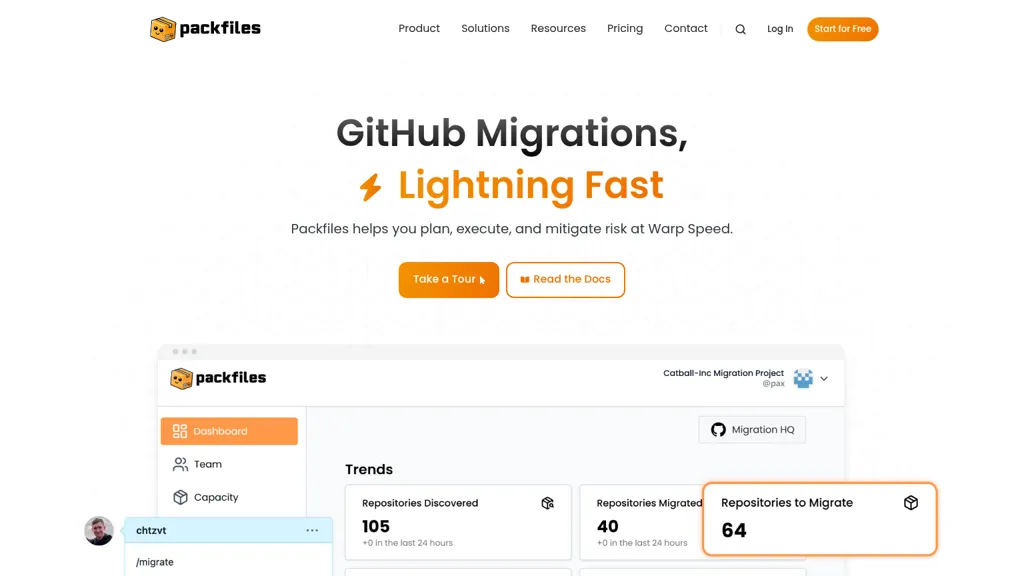
Task: Open the Solutions menu
Action: point(485,29)
